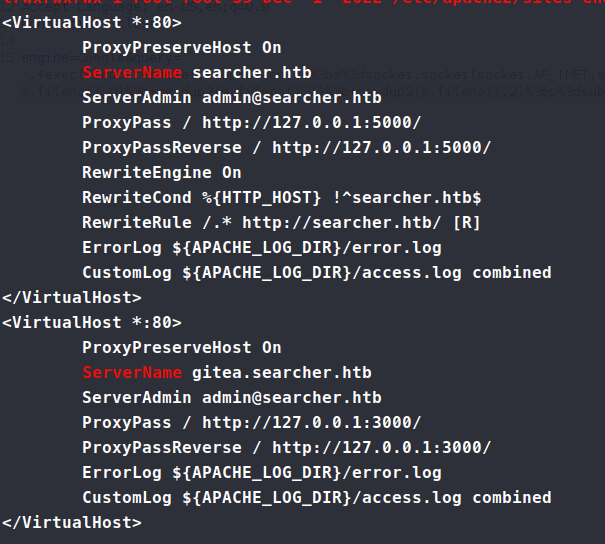Click the last closing VirtualHost tag
This screenshot has height=544, width=605.
[x=71, y=522]
